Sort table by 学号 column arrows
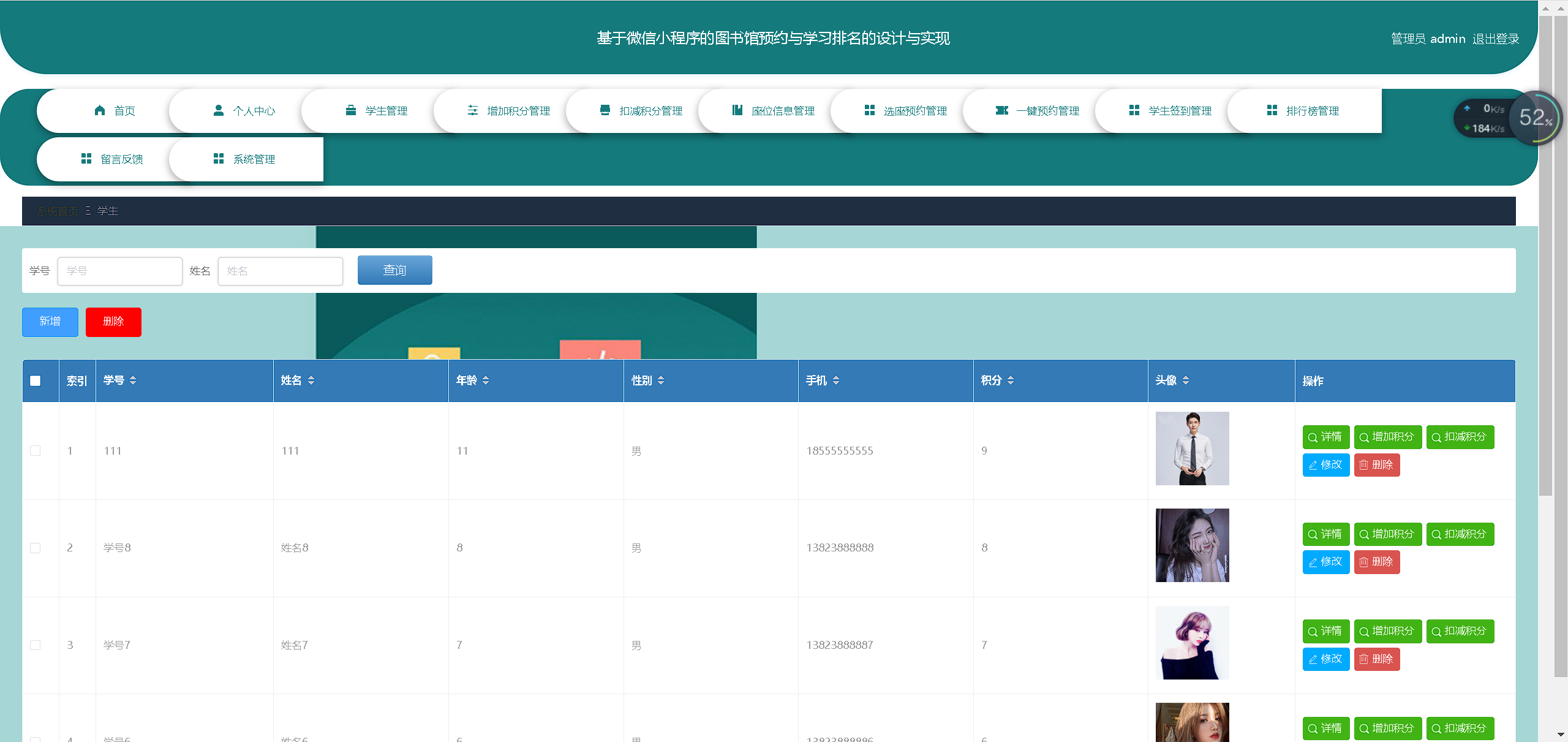The width and height of the screenshot is (1568, 742). [133, 380]
